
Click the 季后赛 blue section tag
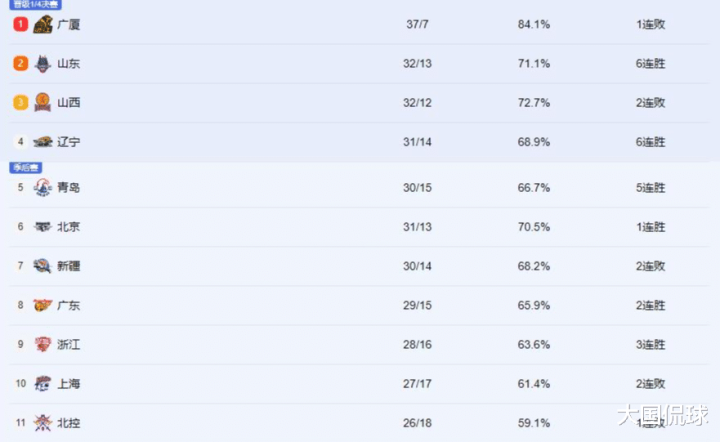click(x=26, y=168)
